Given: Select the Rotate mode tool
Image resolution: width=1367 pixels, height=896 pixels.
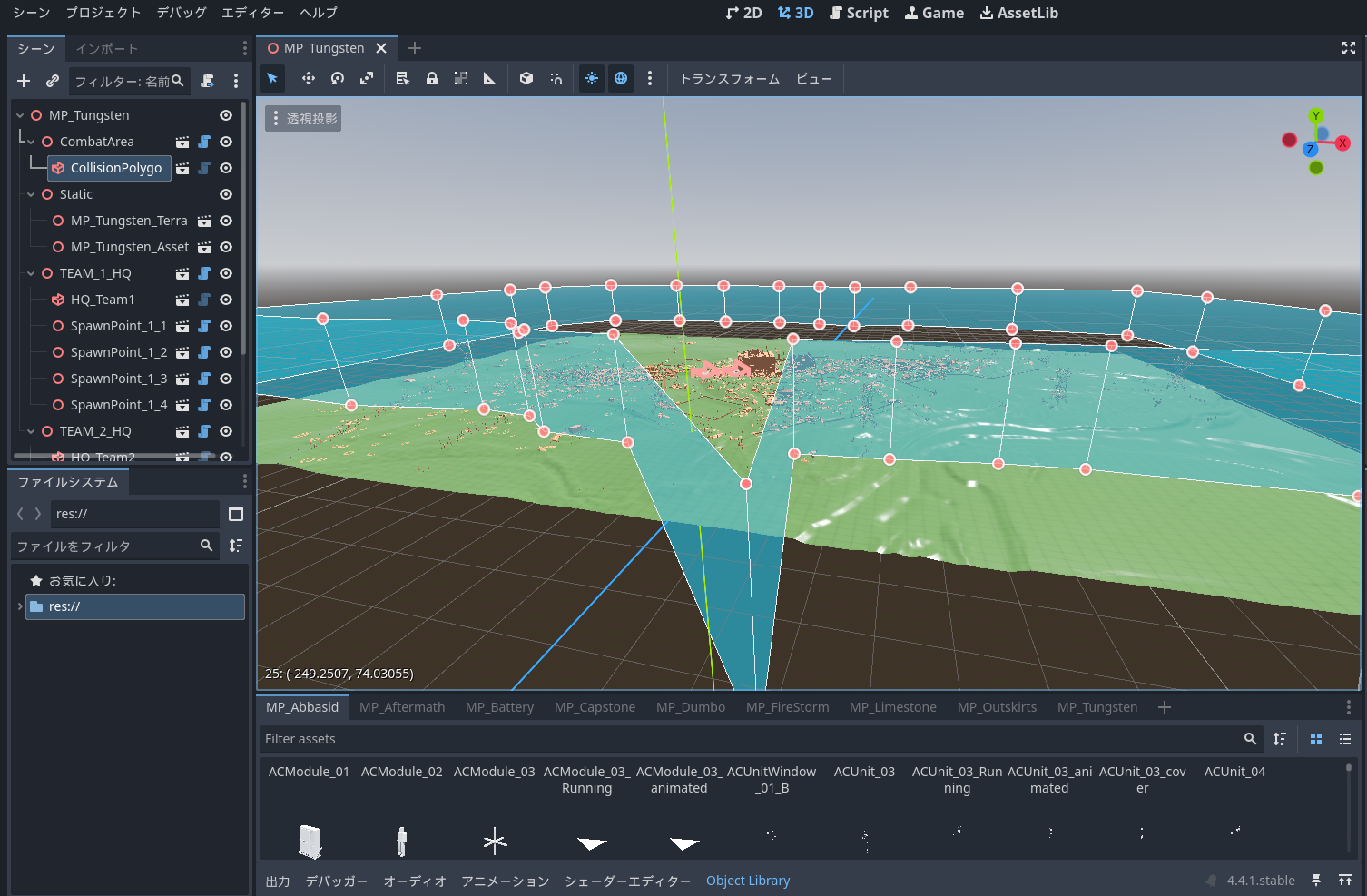Looking at the screenshot, I should 338,79.
